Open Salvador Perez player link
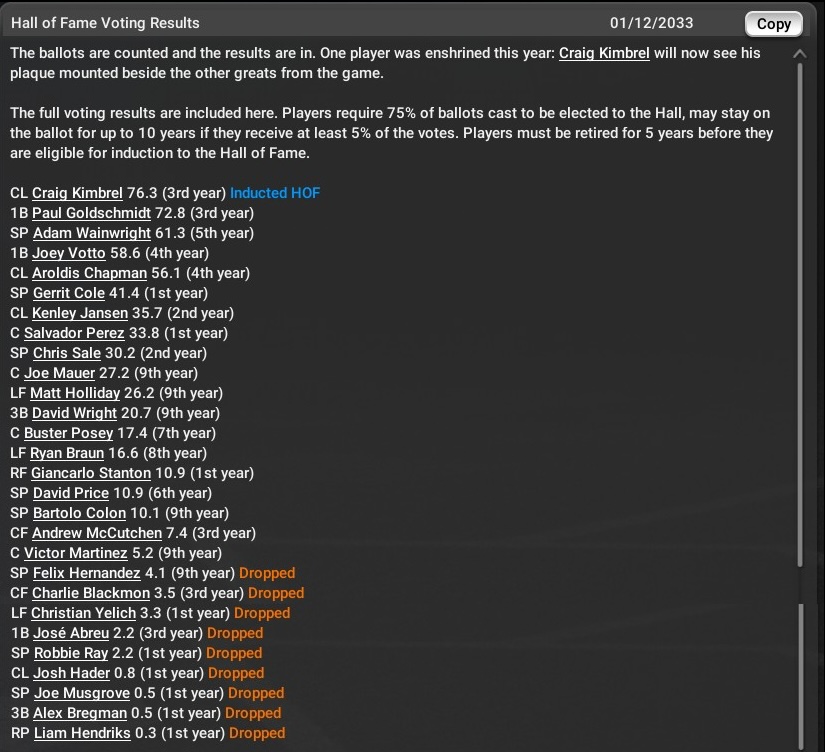The image size is (825, 752). click(74, 333)
